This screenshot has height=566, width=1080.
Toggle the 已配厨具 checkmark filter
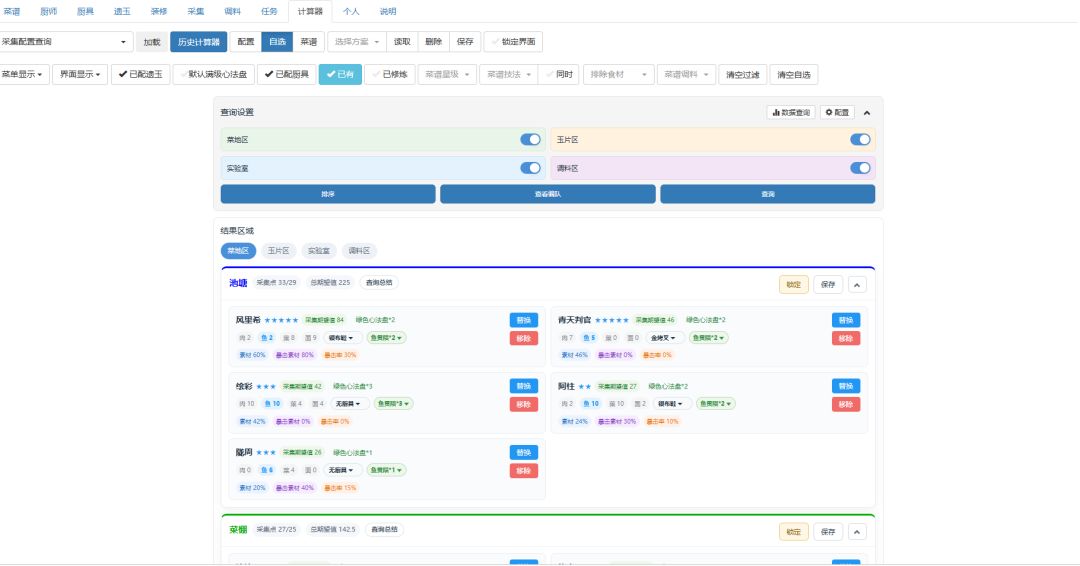click(x=287, y=74)
